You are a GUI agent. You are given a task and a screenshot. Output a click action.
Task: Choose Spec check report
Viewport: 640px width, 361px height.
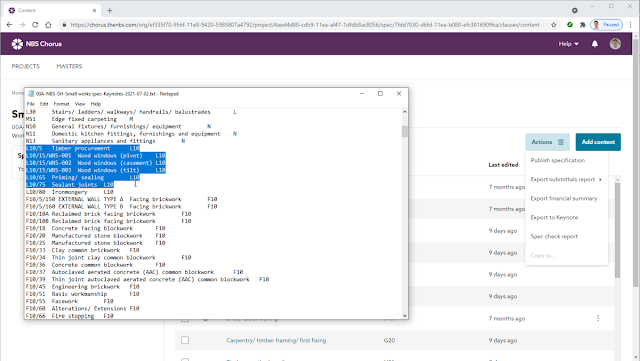tap(554, 236)
